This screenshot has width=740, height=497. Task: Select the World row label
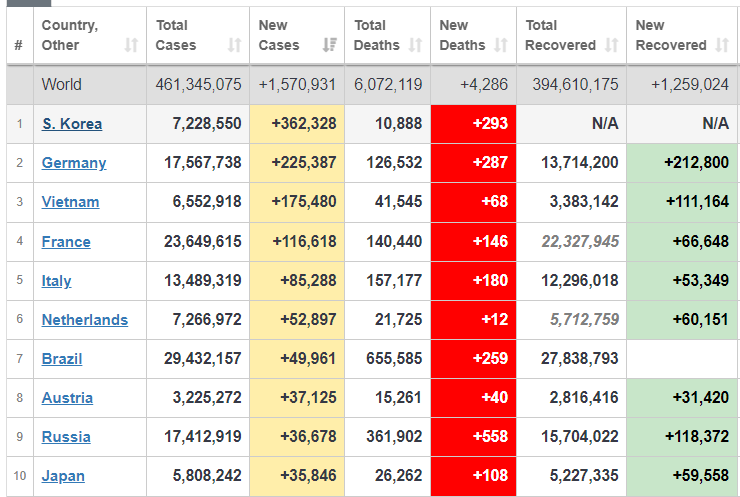pos(61,84)
